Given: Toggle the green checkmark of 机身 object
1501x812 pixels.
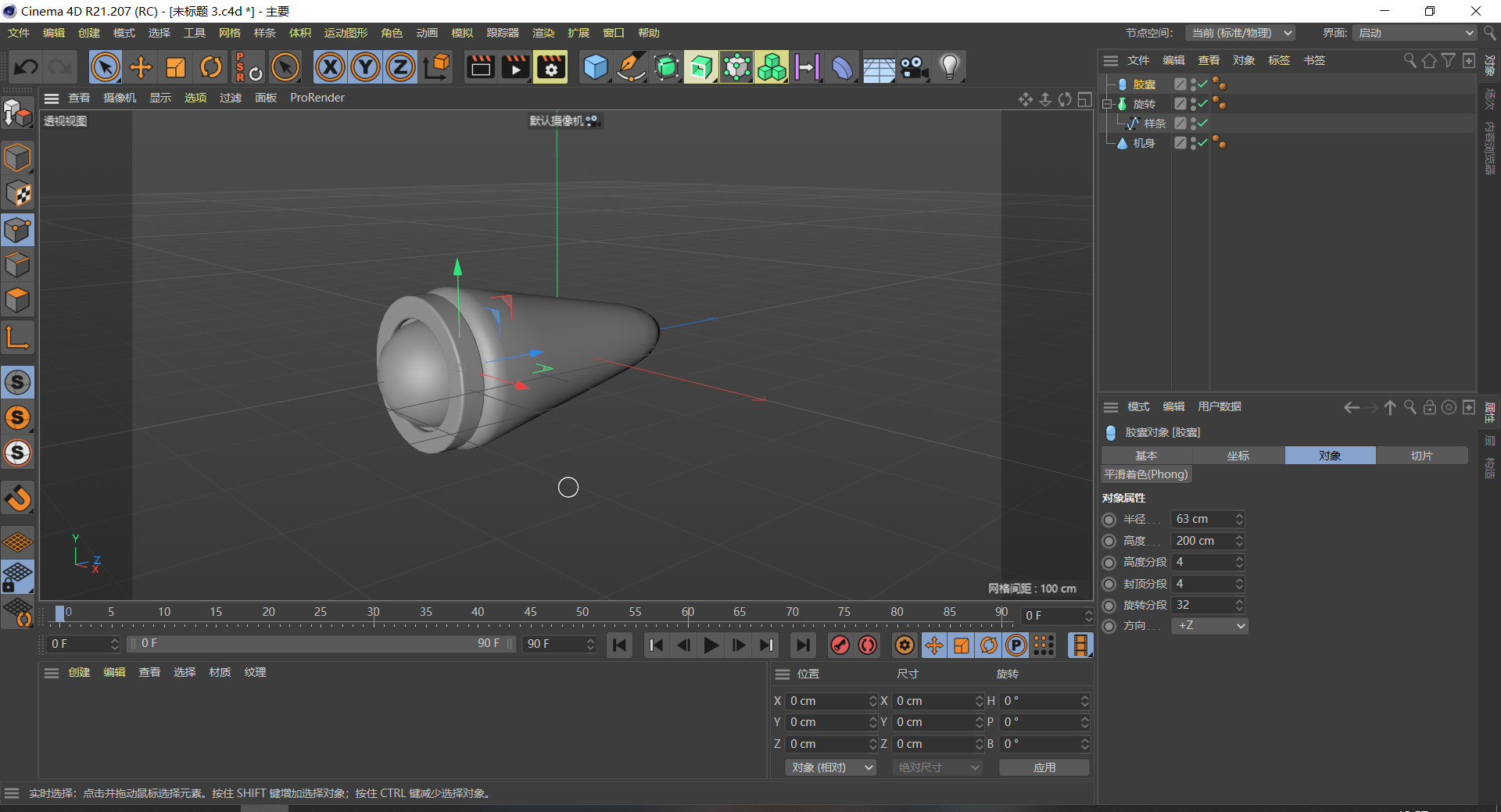Looking at the screenshot, I should (1203, 143).
